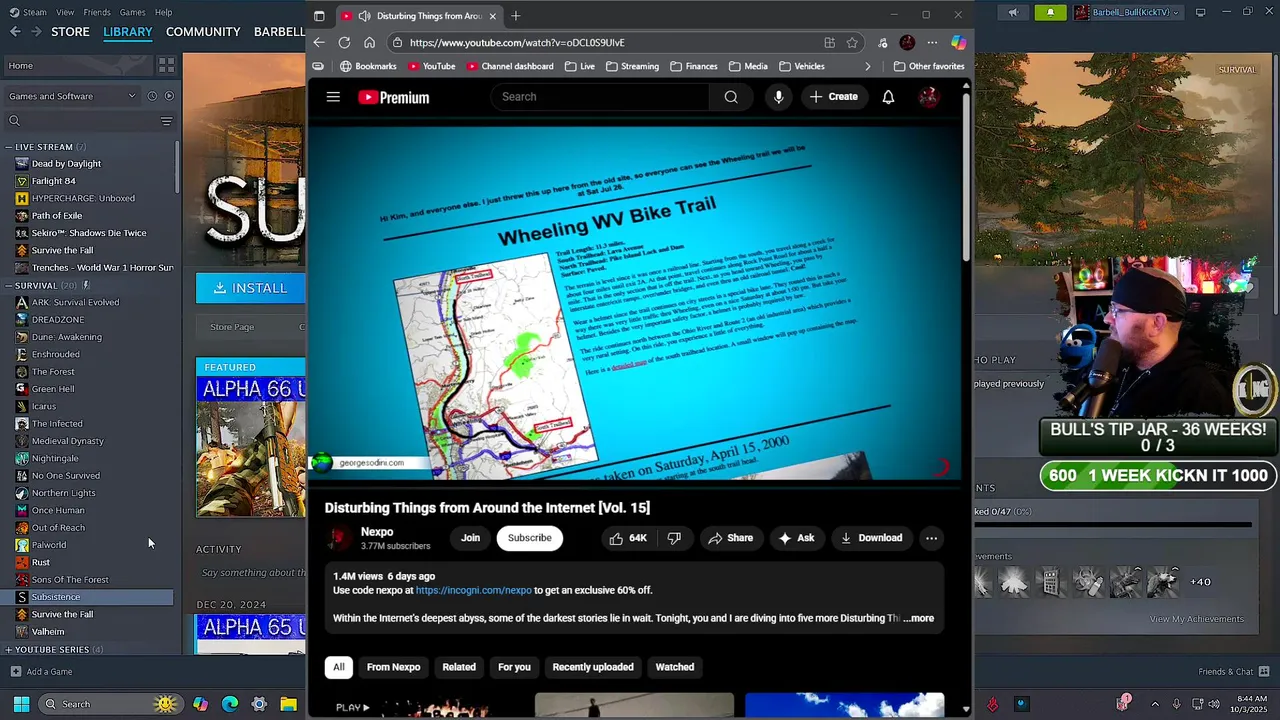Select the 'Watched' filter chip

click(674, 667)
